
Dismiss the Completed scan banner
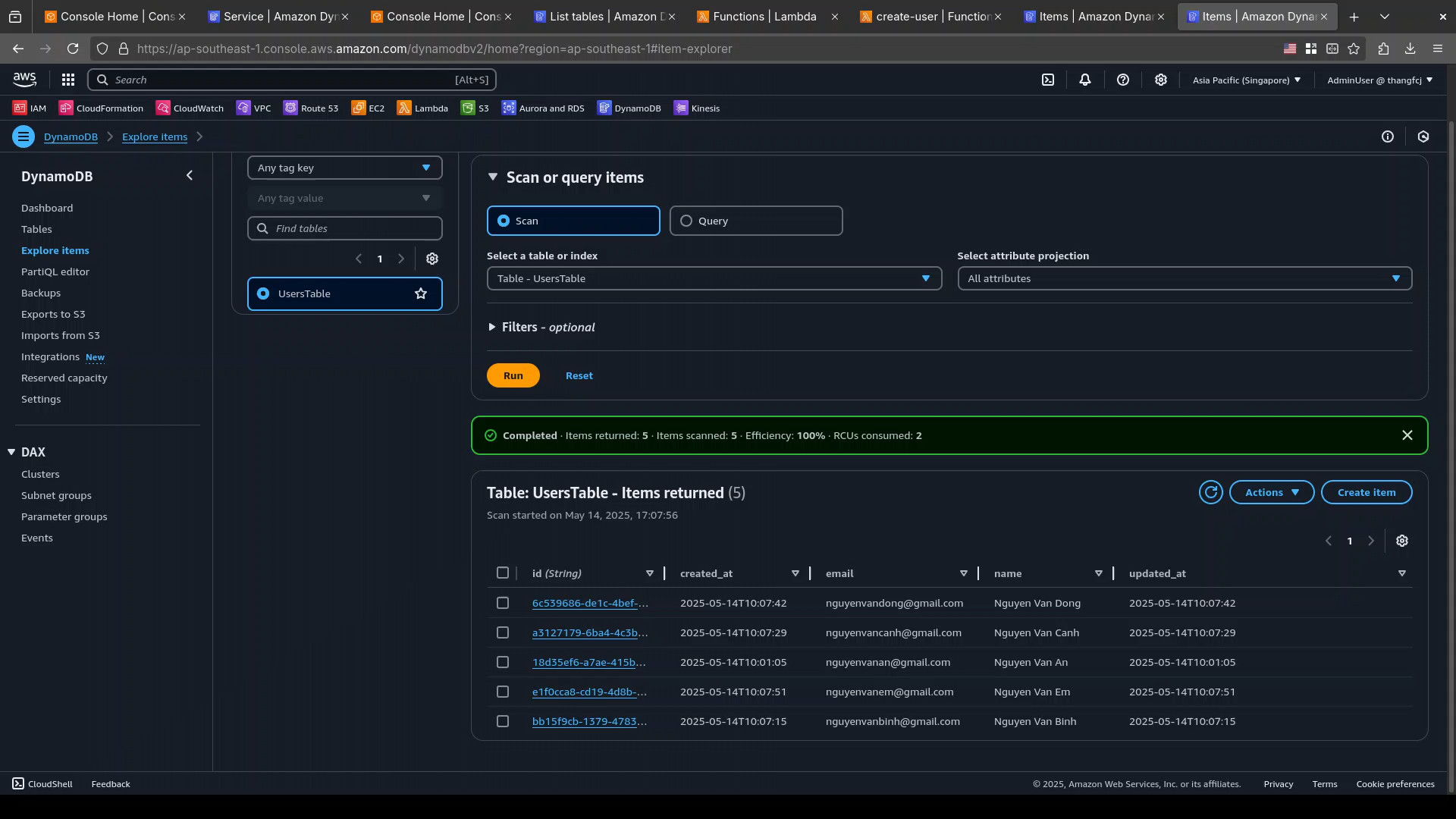(x=1407, y=435)
